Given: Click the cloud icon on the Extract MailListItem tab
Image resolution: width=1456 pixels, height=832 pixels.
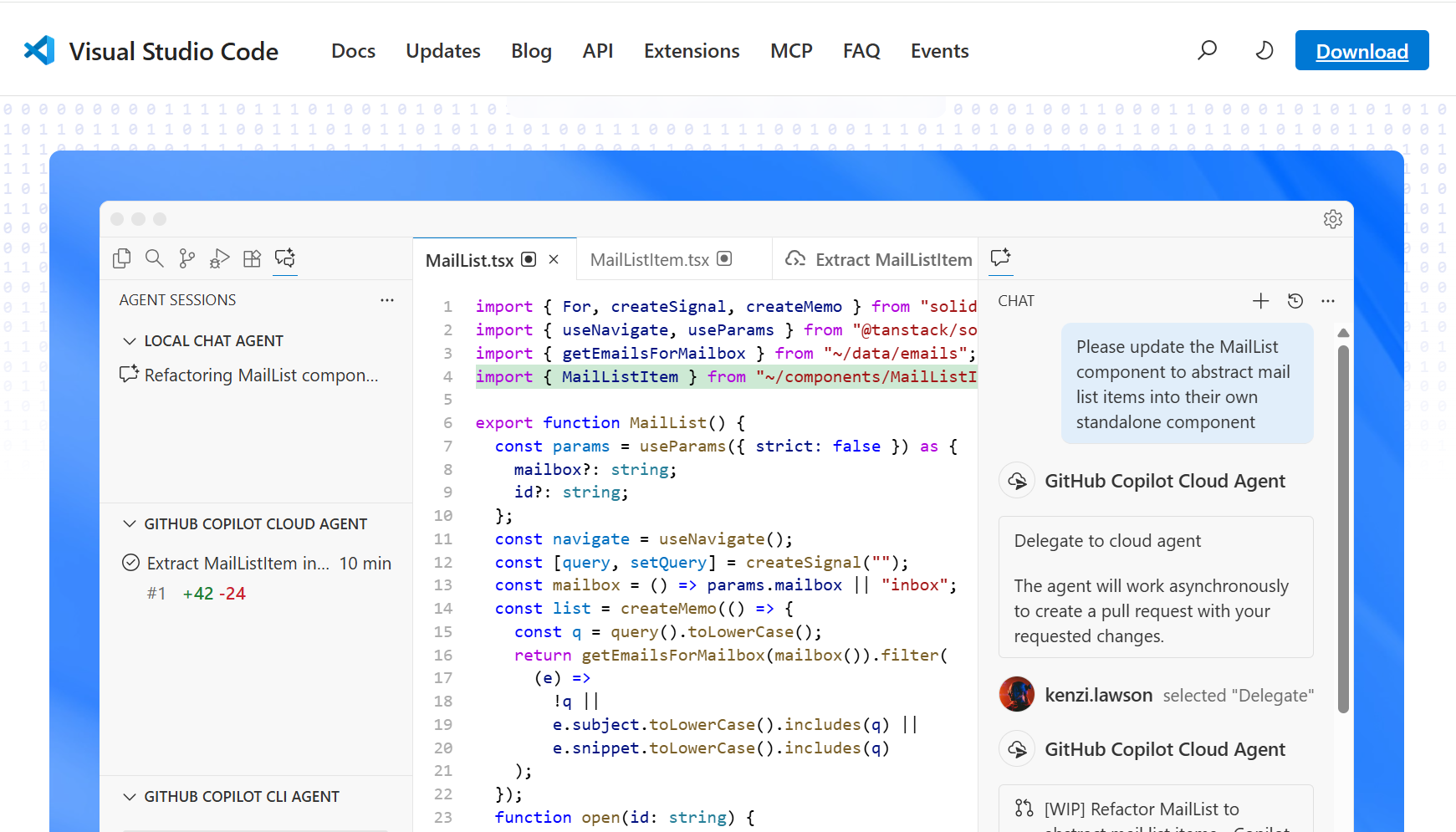Looking at the screenshot, I should 795,259.
